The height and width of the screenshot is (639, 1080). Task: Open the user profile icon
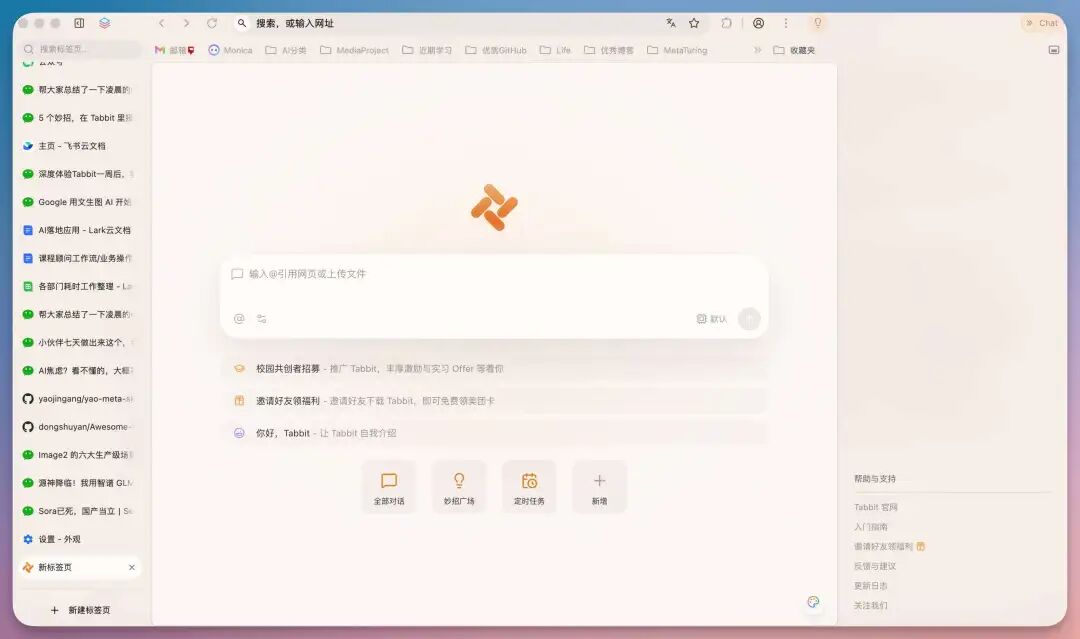tap(758, 23)
